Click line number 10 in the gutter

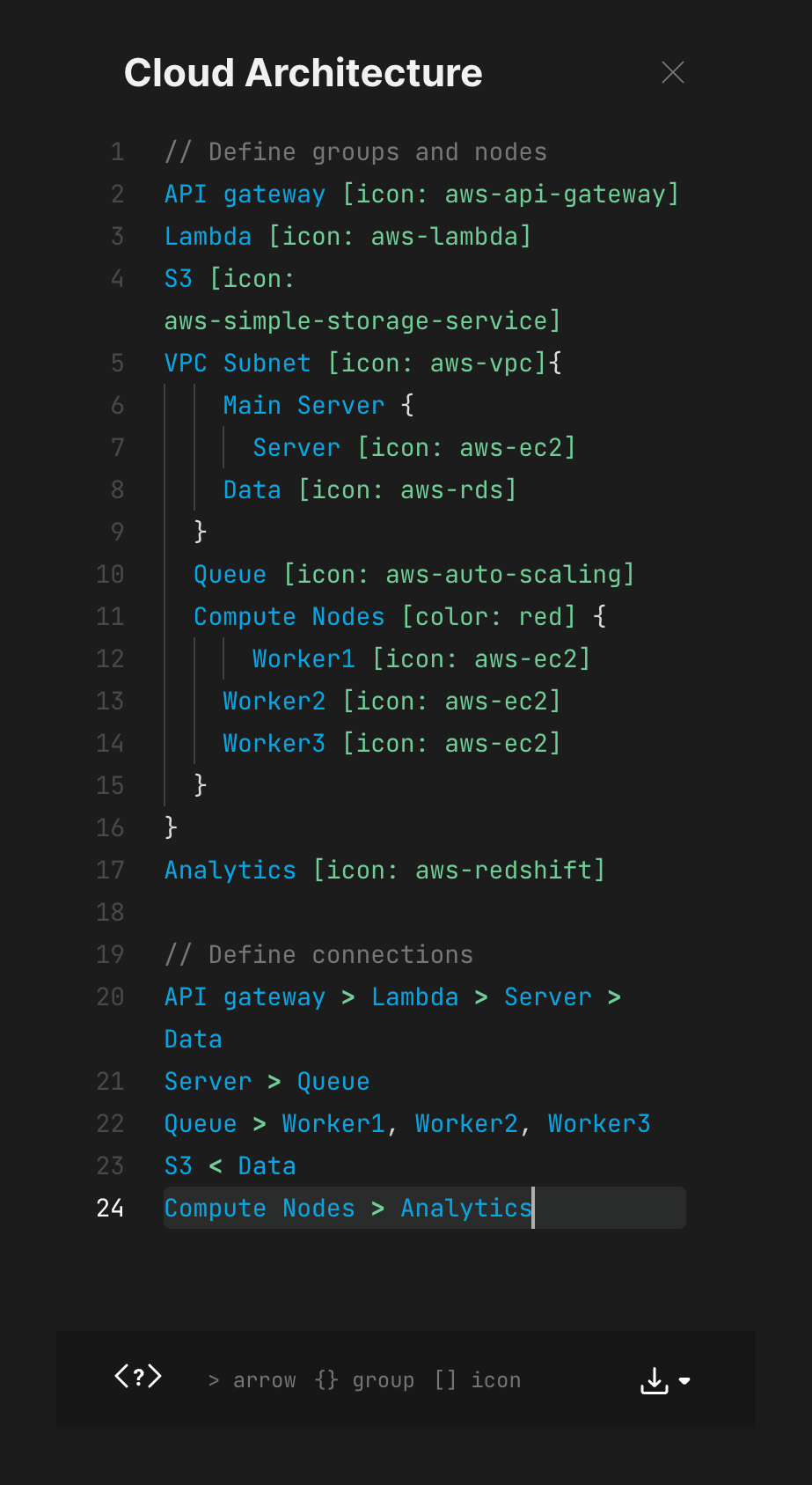click(x=110, y=574)
